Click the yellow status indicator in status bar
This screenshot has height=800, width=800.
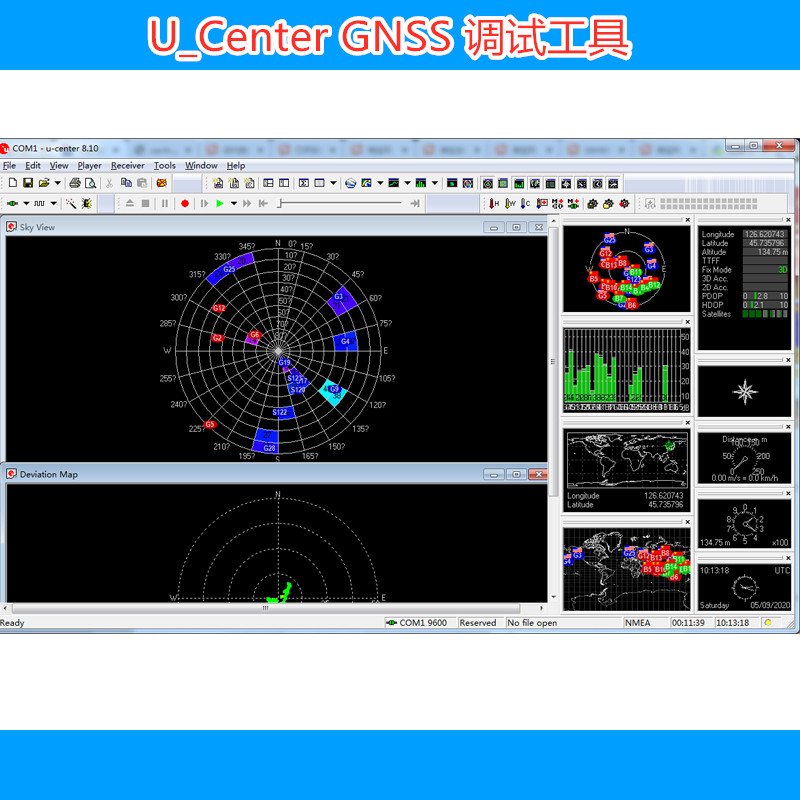click(768, 622)
